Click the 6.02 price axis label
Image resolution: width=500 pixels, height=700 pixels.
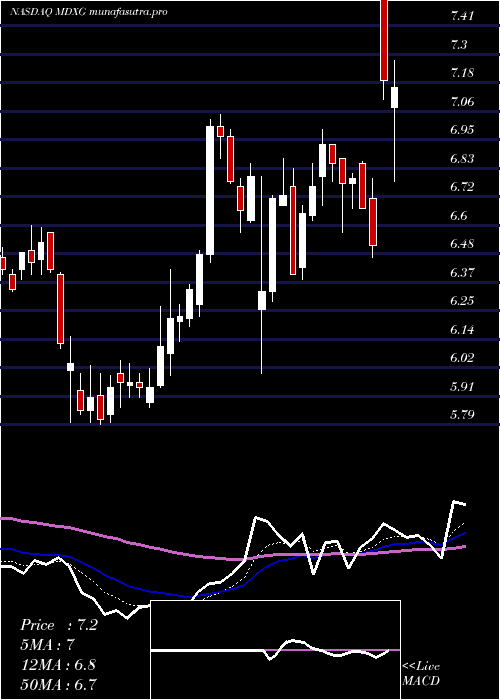point(462,358)
